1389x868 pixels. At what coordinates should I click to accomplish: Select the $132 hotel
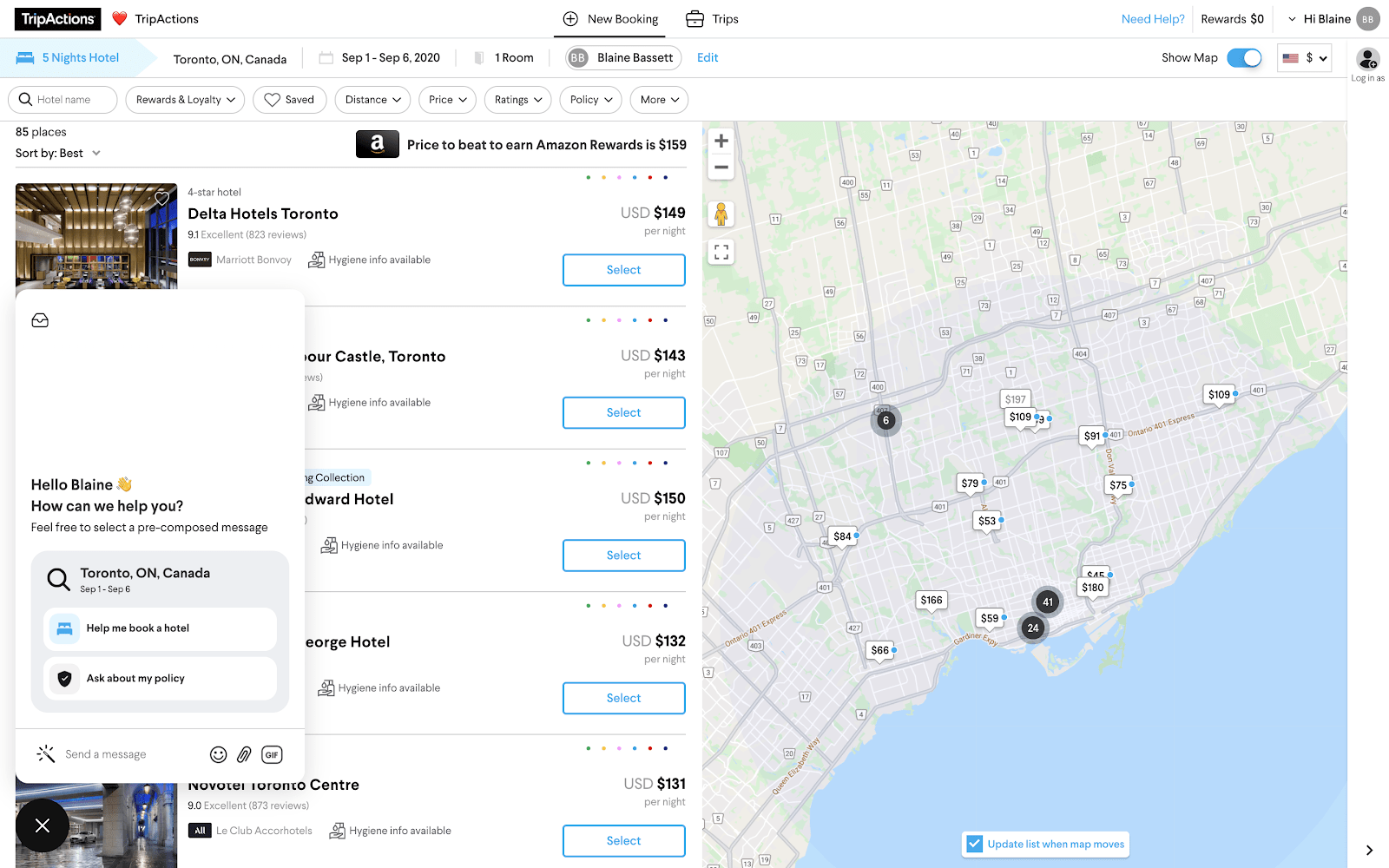[x=624, y=699]
